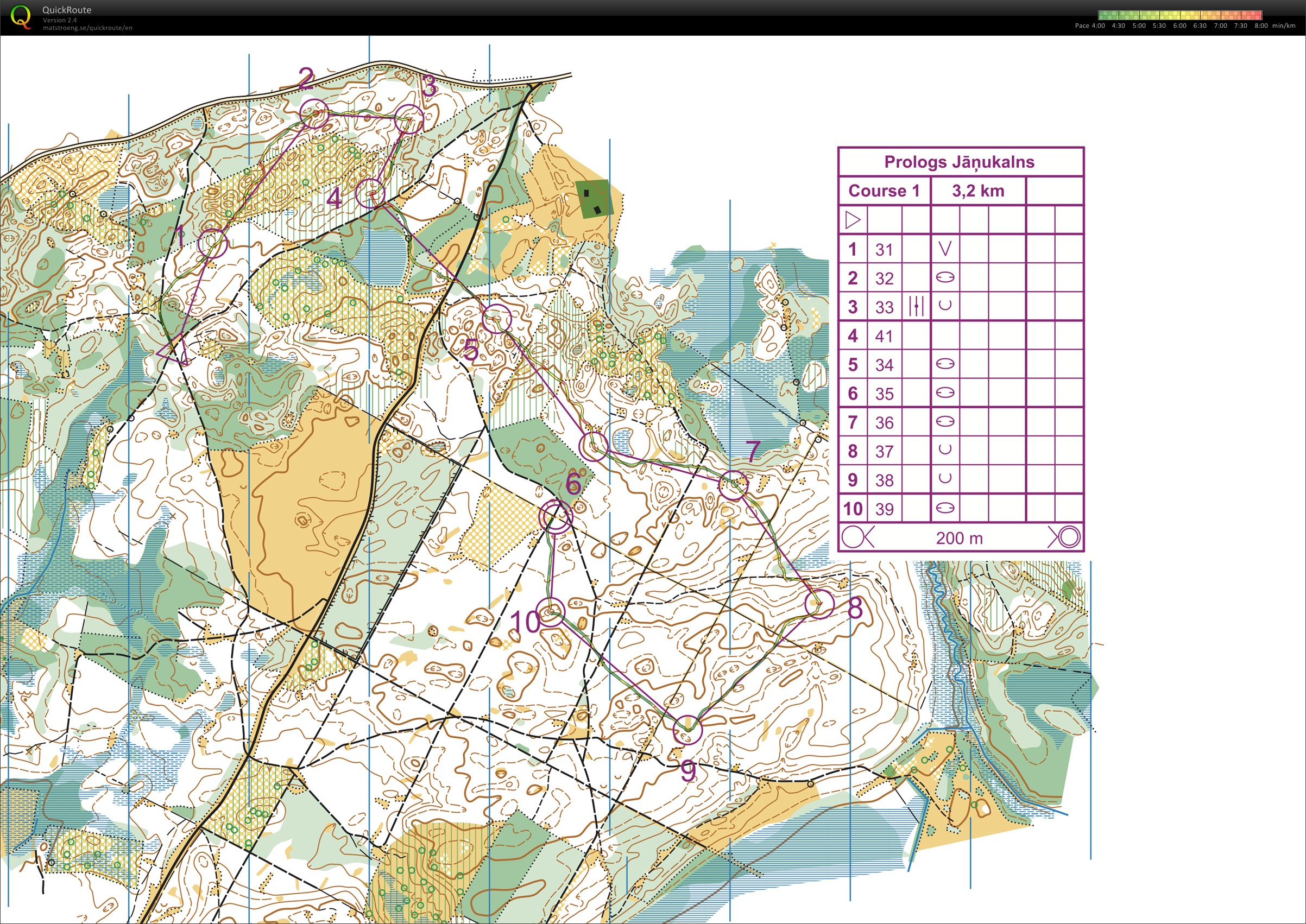Click the oval feature symbol in the code 34 row
Image resolution: width=1306 pixels, height=924 pixels.
945,364
